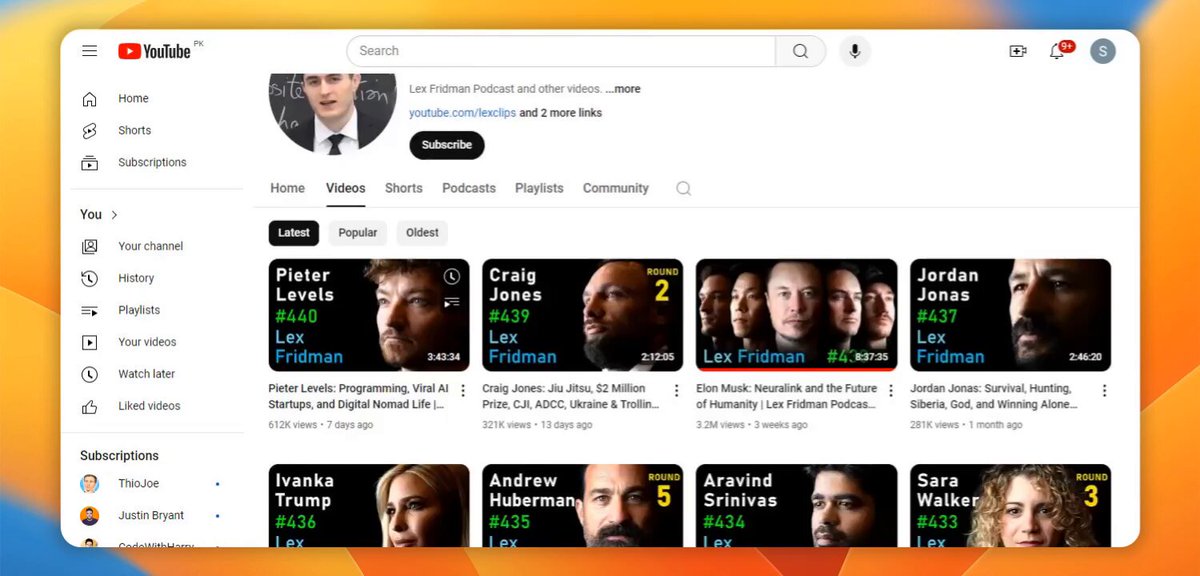Open the 'and 2 more links' text
The height and width of the screenshot is (576, 1200).
point(561,113)
